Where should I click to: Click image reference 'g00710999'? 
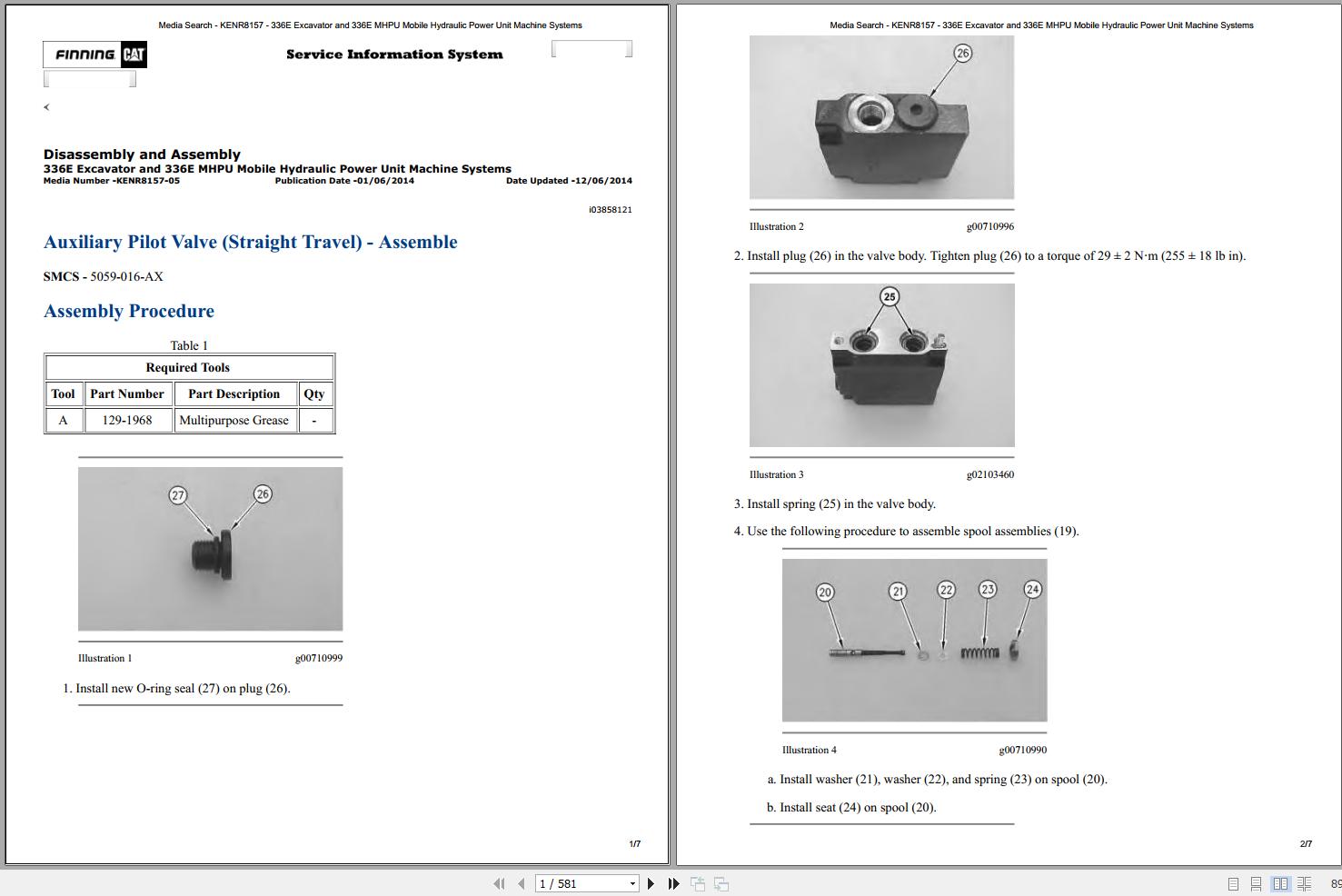(x=319, y=658)
